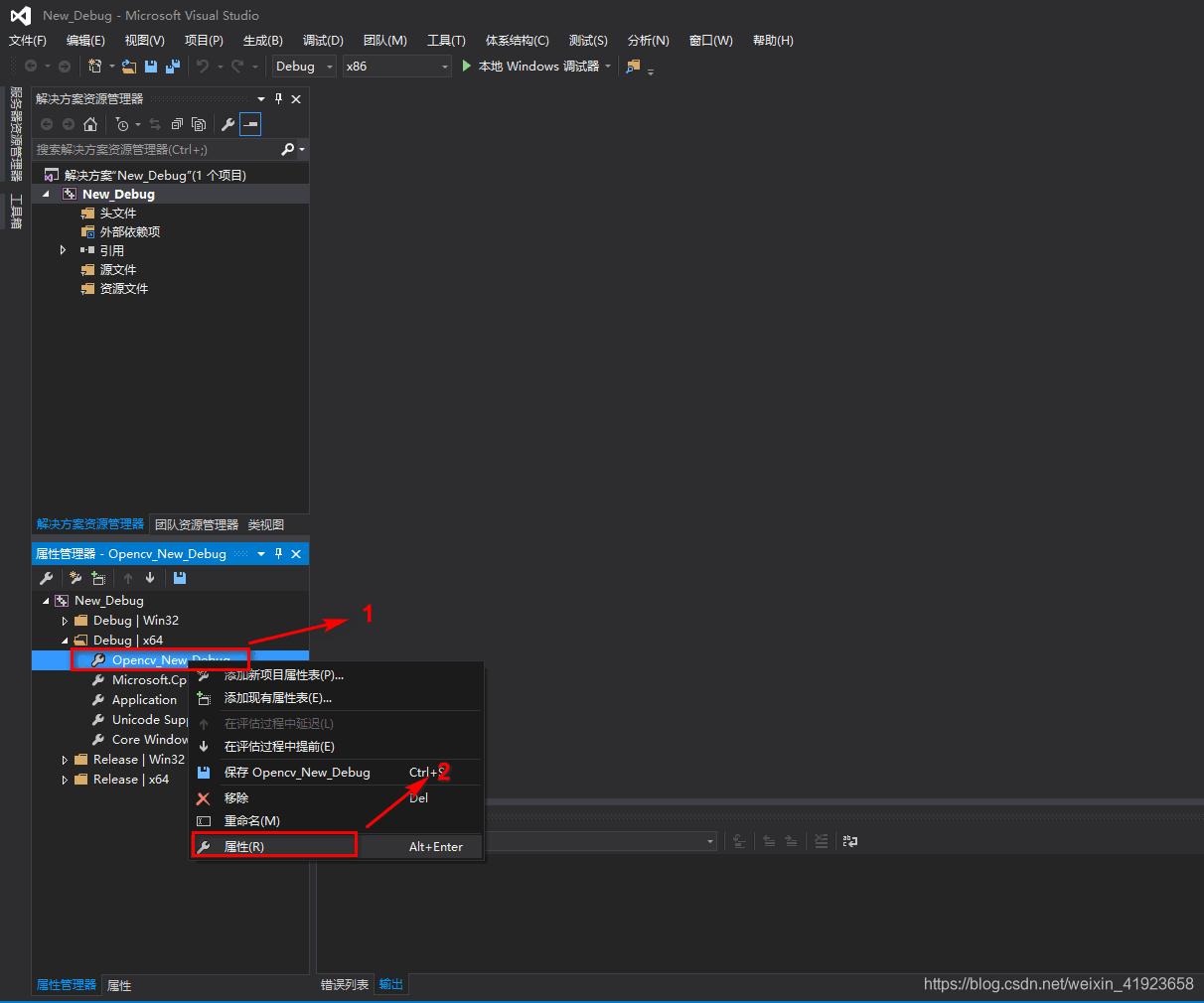Open the x86 platform dropdown

(397, 67)
